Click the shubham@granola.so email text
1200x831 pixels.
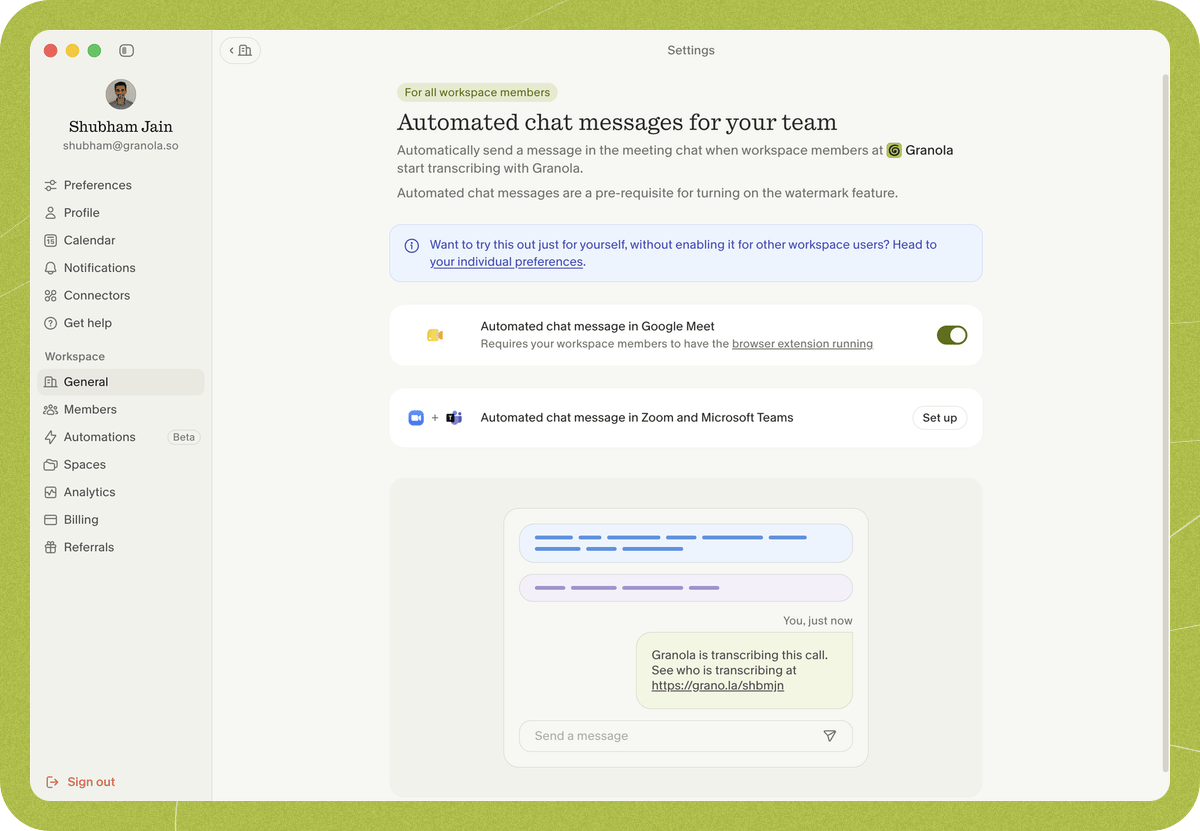[x=121, y=146]
